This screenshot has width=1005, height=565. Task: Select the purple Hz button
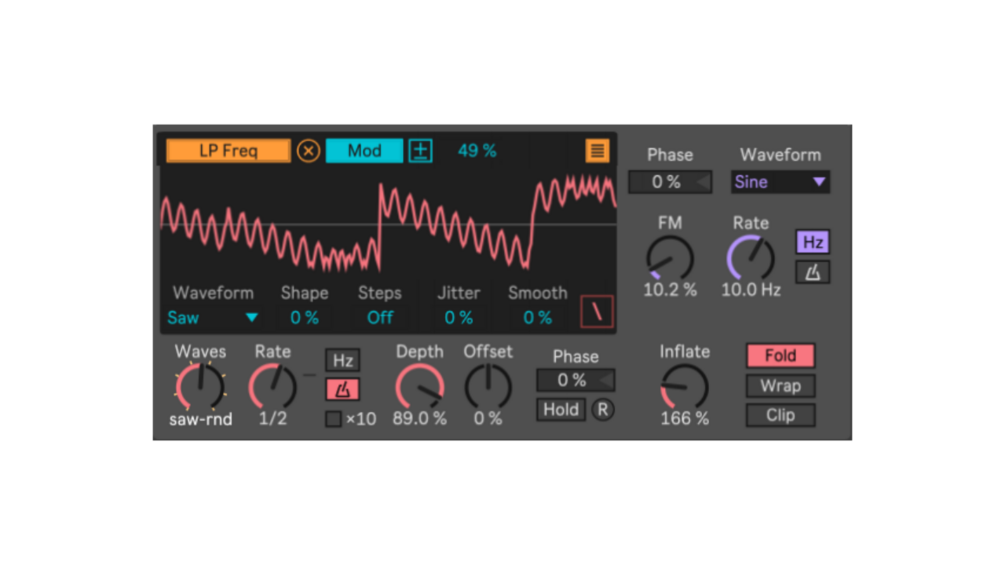click(x=813, y=242)
